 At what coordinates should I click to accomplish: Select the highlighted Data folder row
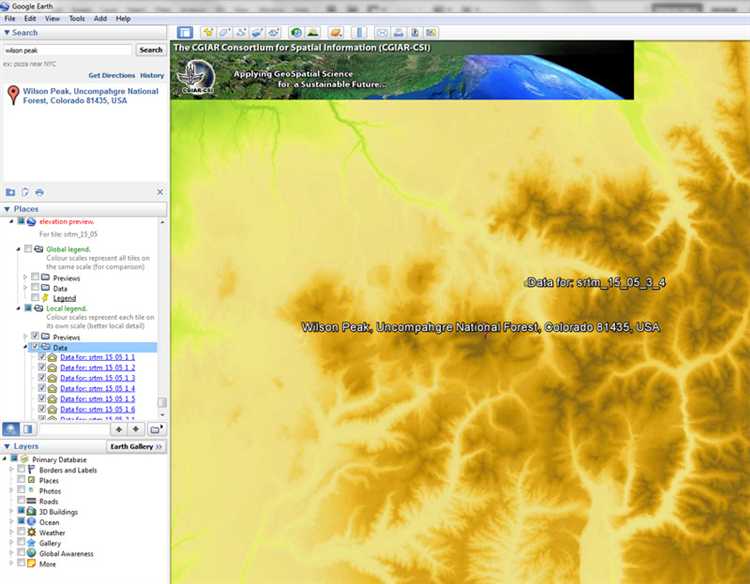click(93, 347)
